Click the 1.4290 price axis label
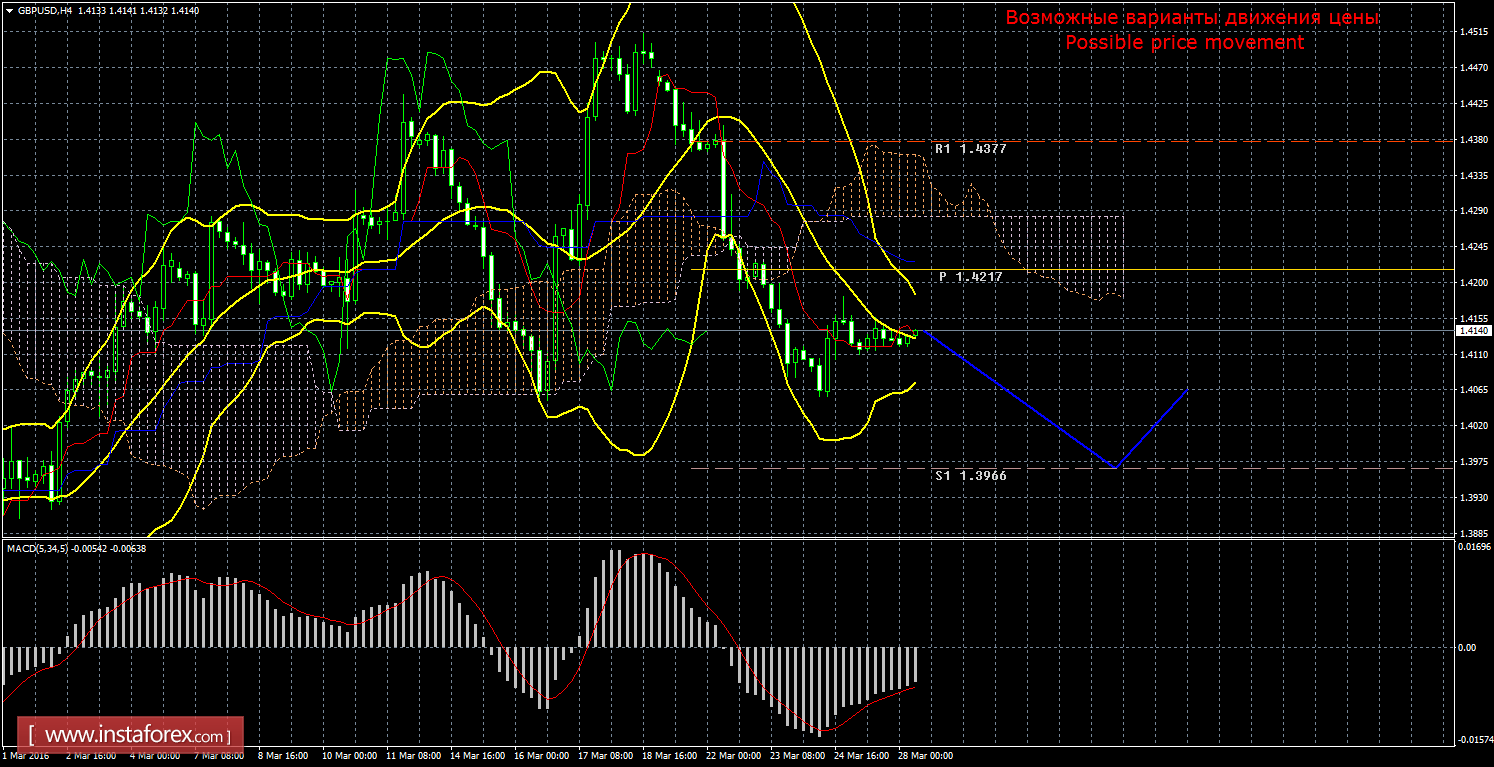Viewport: 1494px width, 767px height. tap(1474, 212)
